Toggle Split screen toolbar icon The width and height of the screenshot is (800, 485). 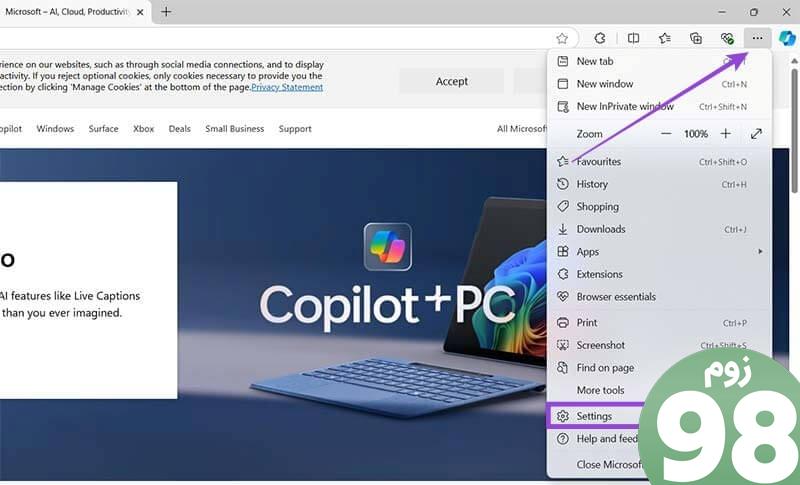(633, 38)
